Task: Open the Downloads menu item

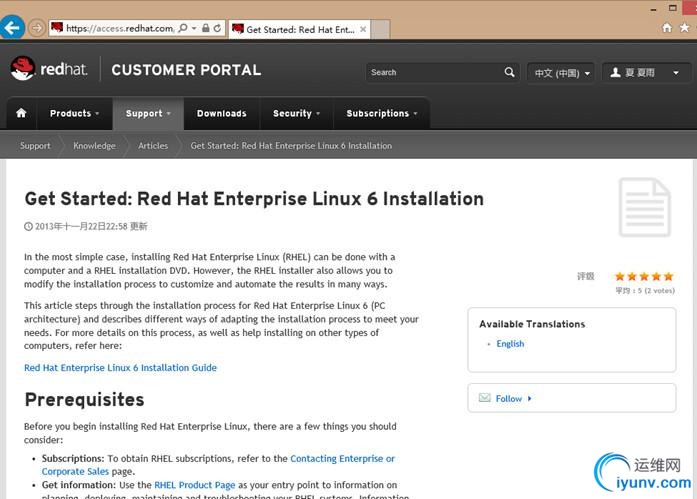Action: (221, 113)
